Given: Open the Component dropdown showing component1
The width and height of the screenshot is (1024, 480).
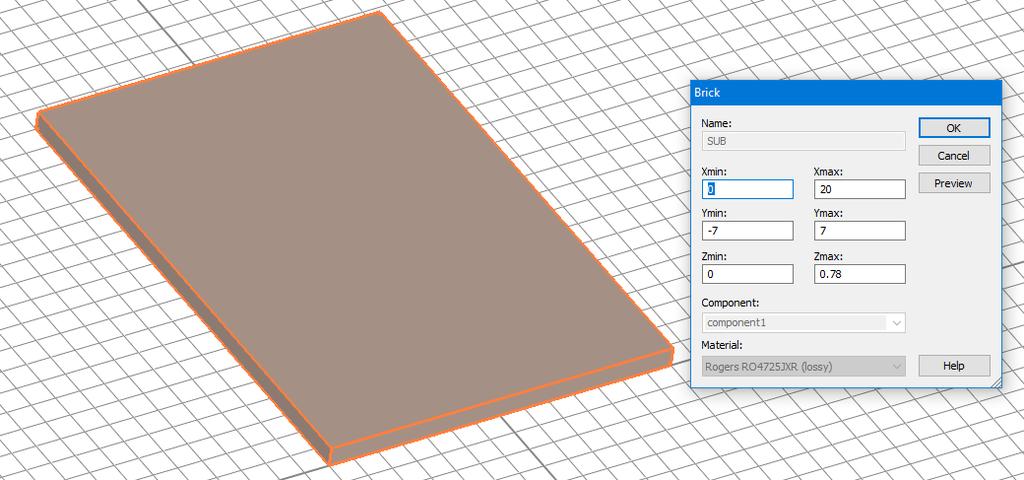Looking at the screenshot, I should pos(803,323).
